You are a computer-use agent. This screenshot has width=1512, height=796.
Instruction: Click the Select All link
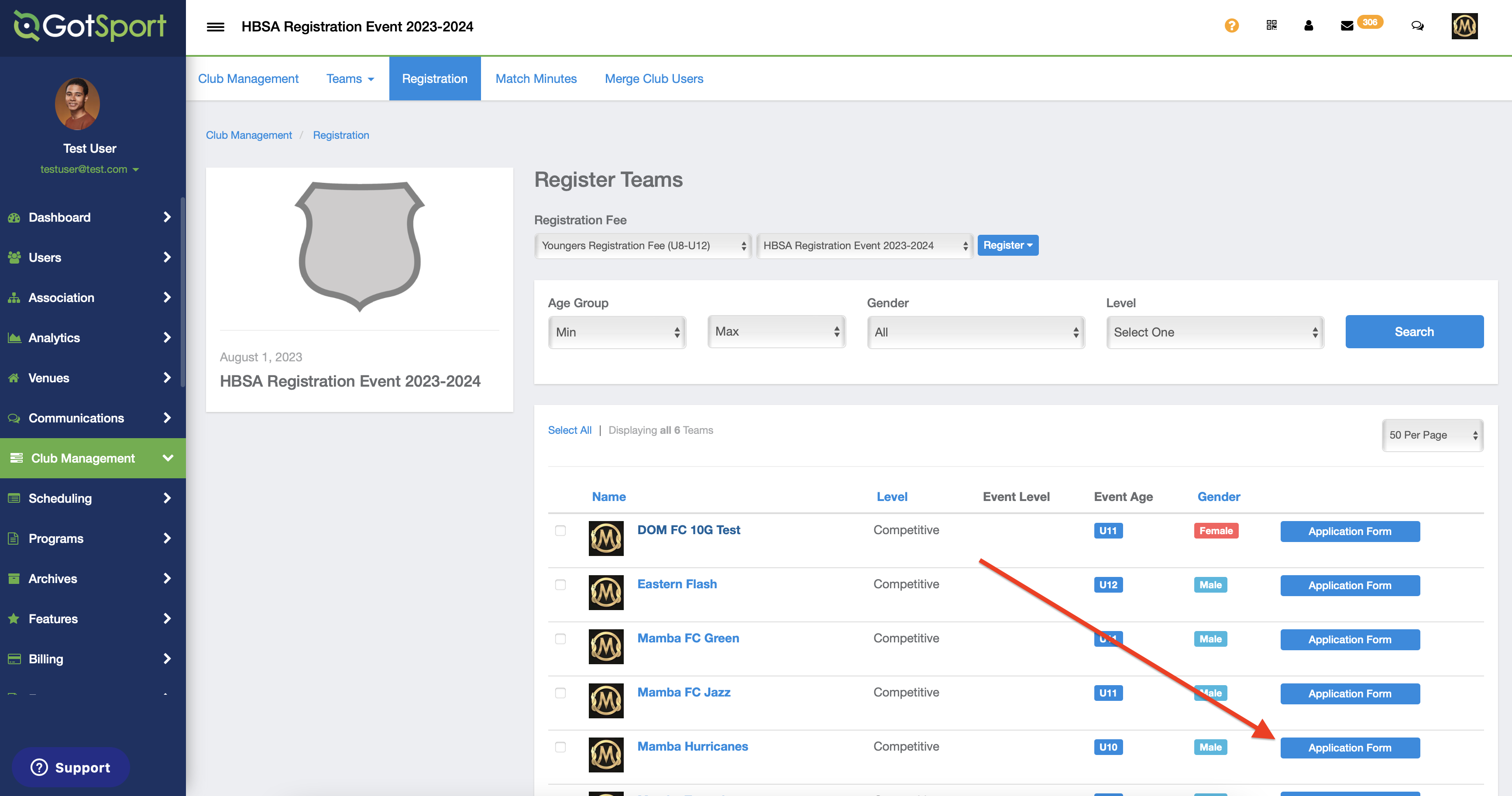coord(569,430)
